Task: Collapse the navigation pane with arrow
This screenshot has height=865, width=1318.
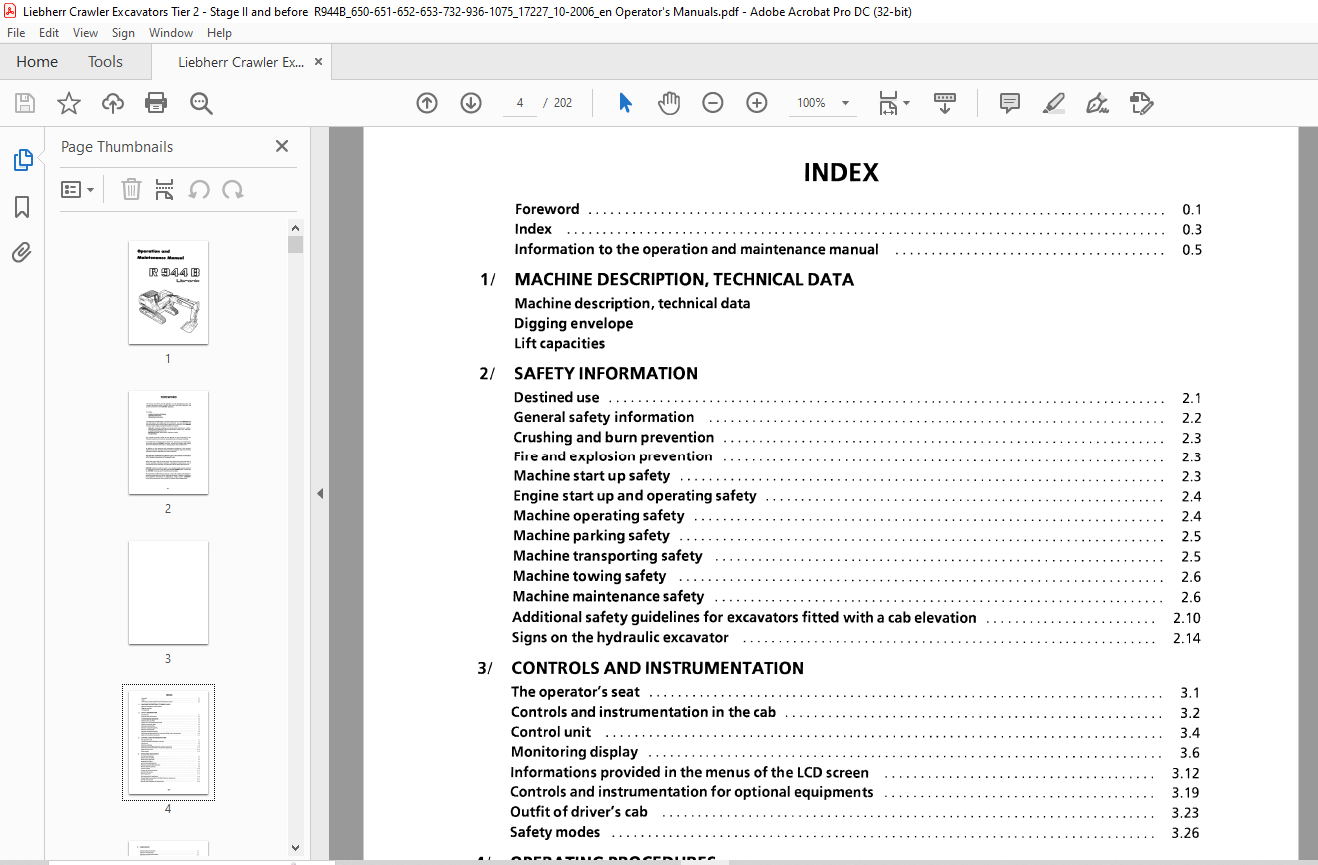Action: (x=320, y=493)
